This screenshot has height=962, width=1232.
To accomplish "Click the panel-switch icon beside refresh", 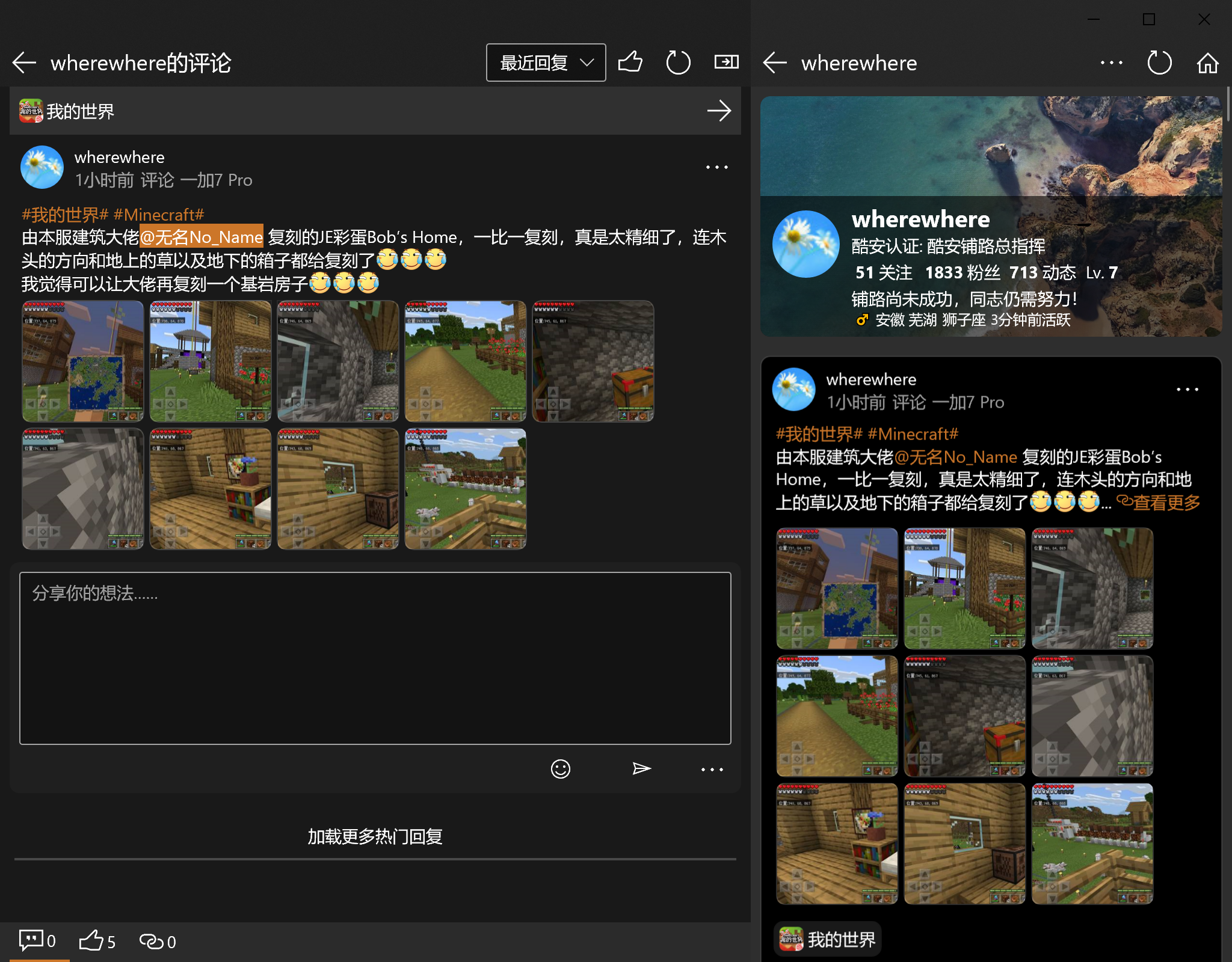I will tap(726, 62).
